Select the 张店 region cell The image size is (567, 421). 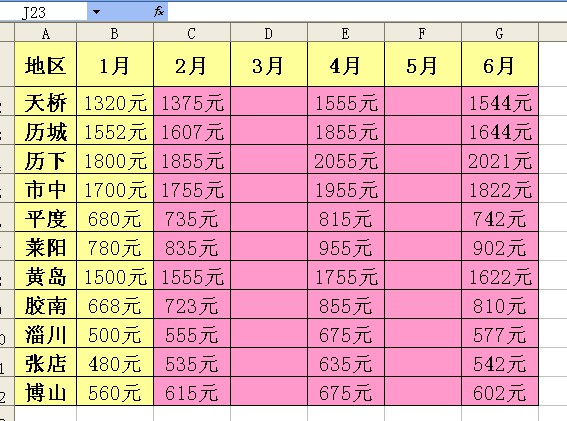tap(46, 362)
